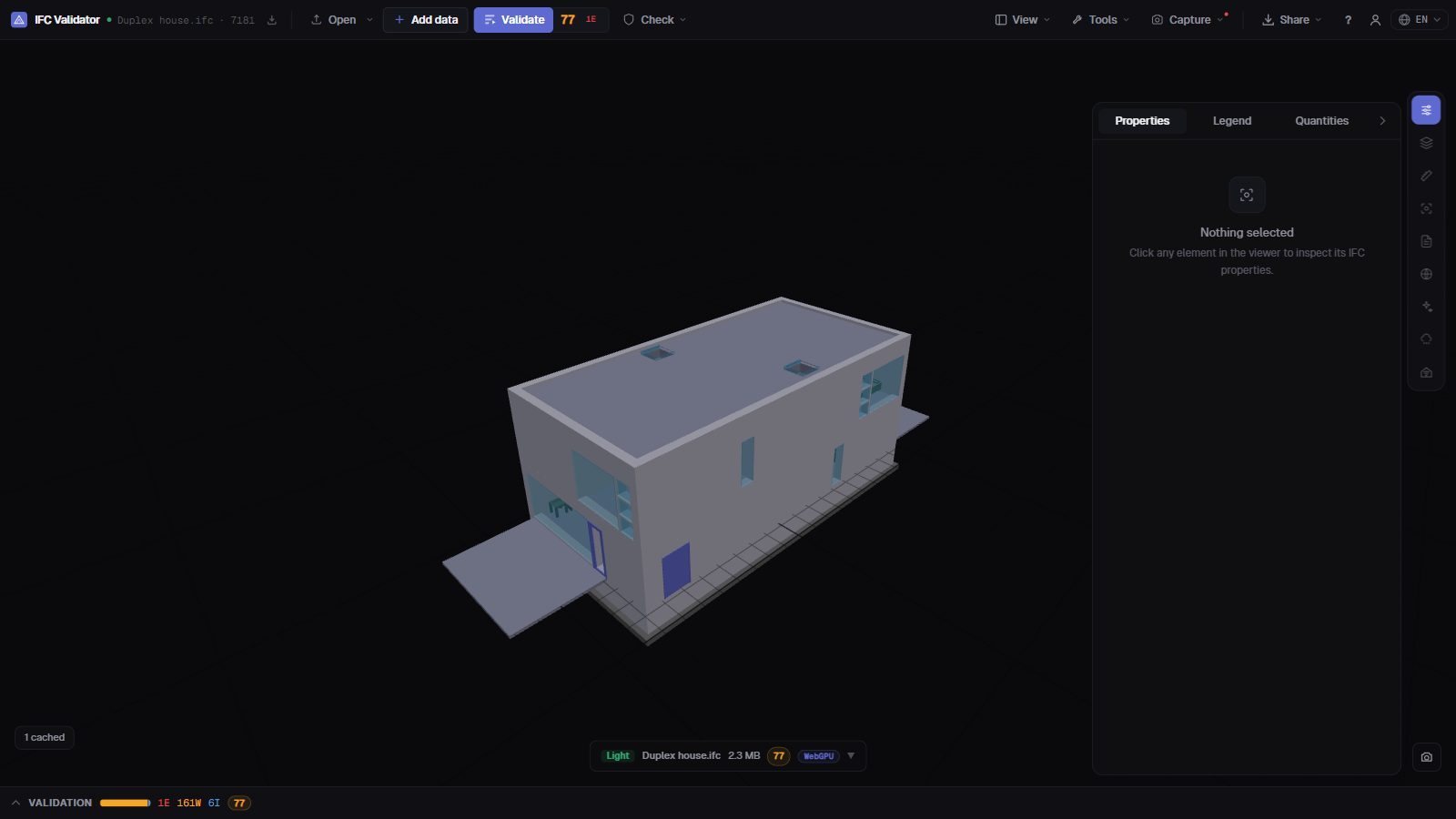
Task: Open the user account icon
Action: 1375,20
